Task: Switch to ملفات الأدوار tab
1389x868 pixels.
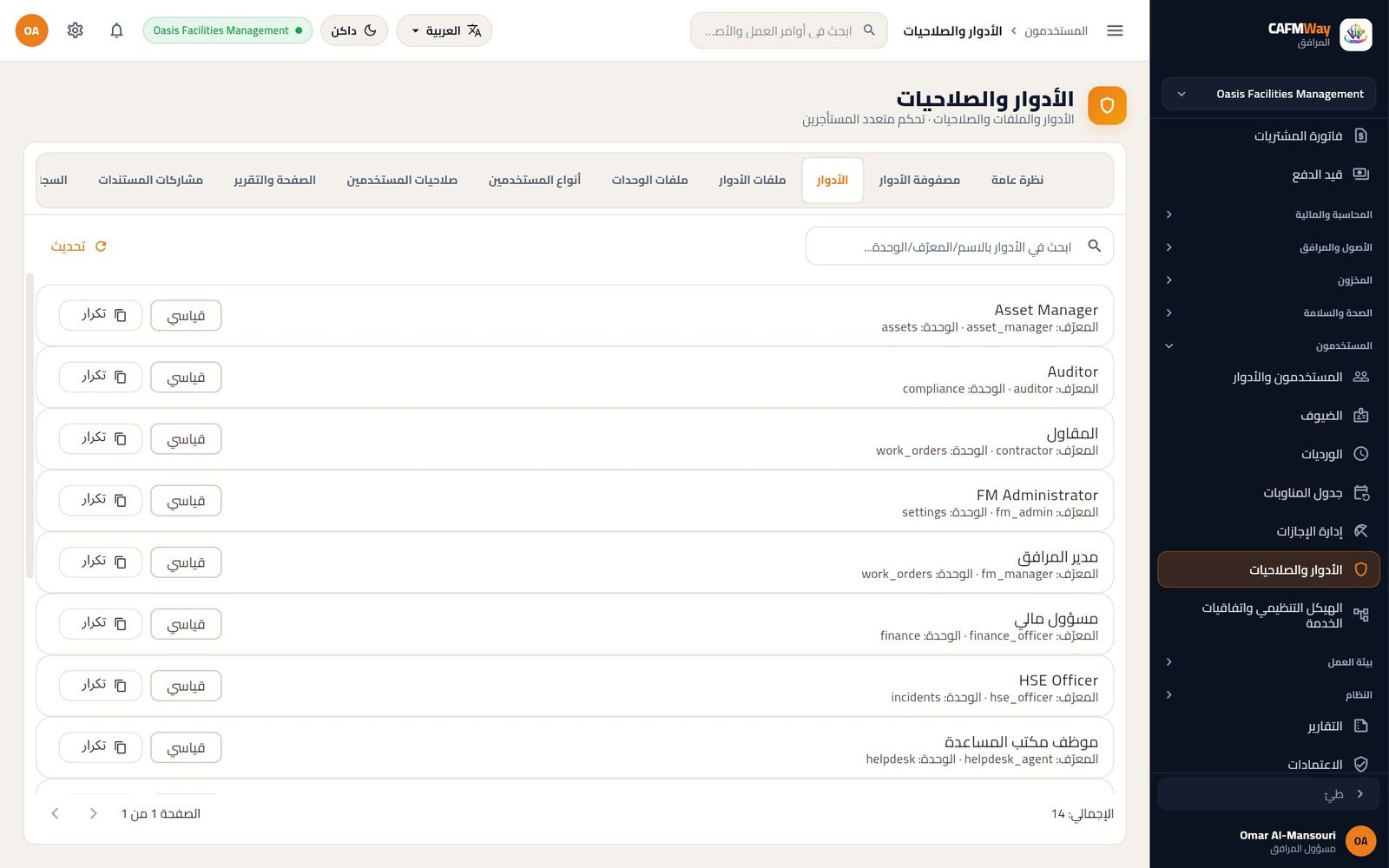Action: 752,180
